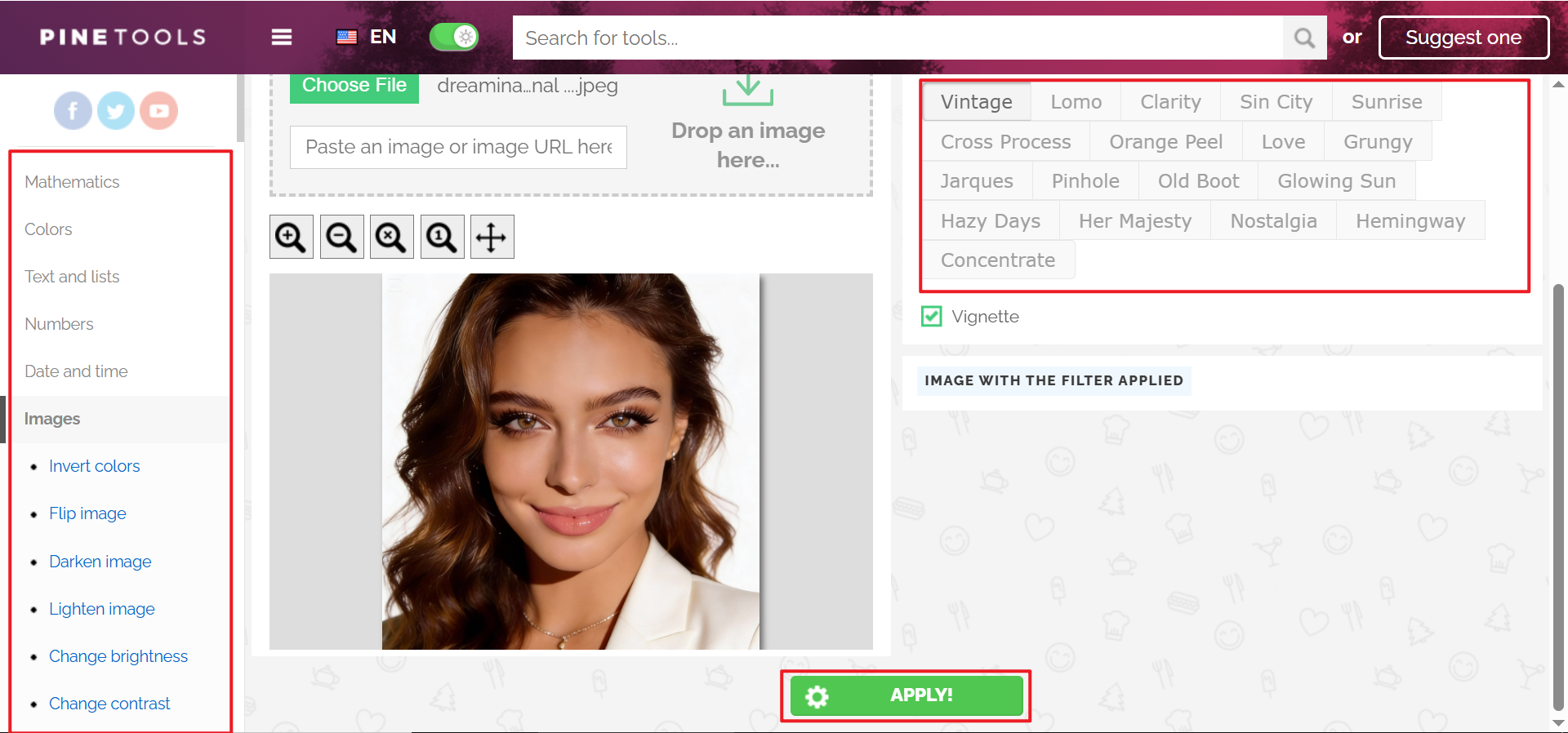The width and height of the screenshot is (1568, 733).
Task: Select the Old Boot filter
Action: coord(1199,181)
